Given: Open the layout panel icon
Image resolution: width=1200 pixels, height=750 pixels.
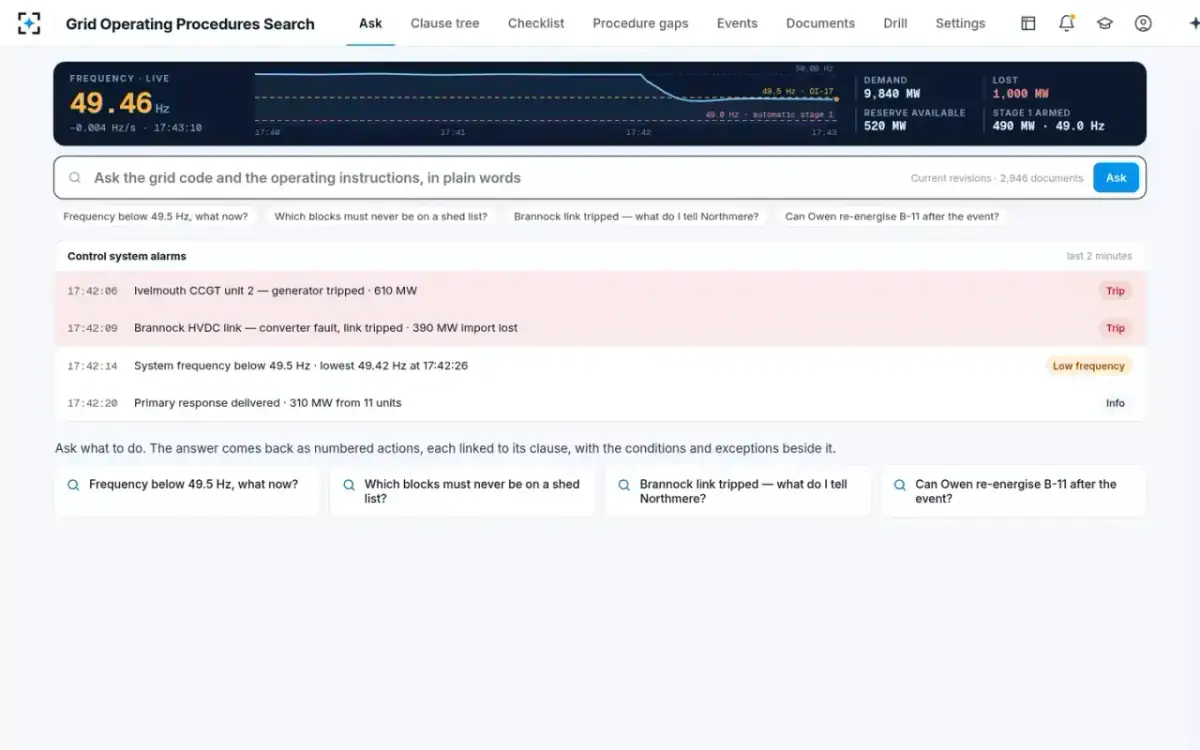Looking at the screenshot, I should point(1028,23).
